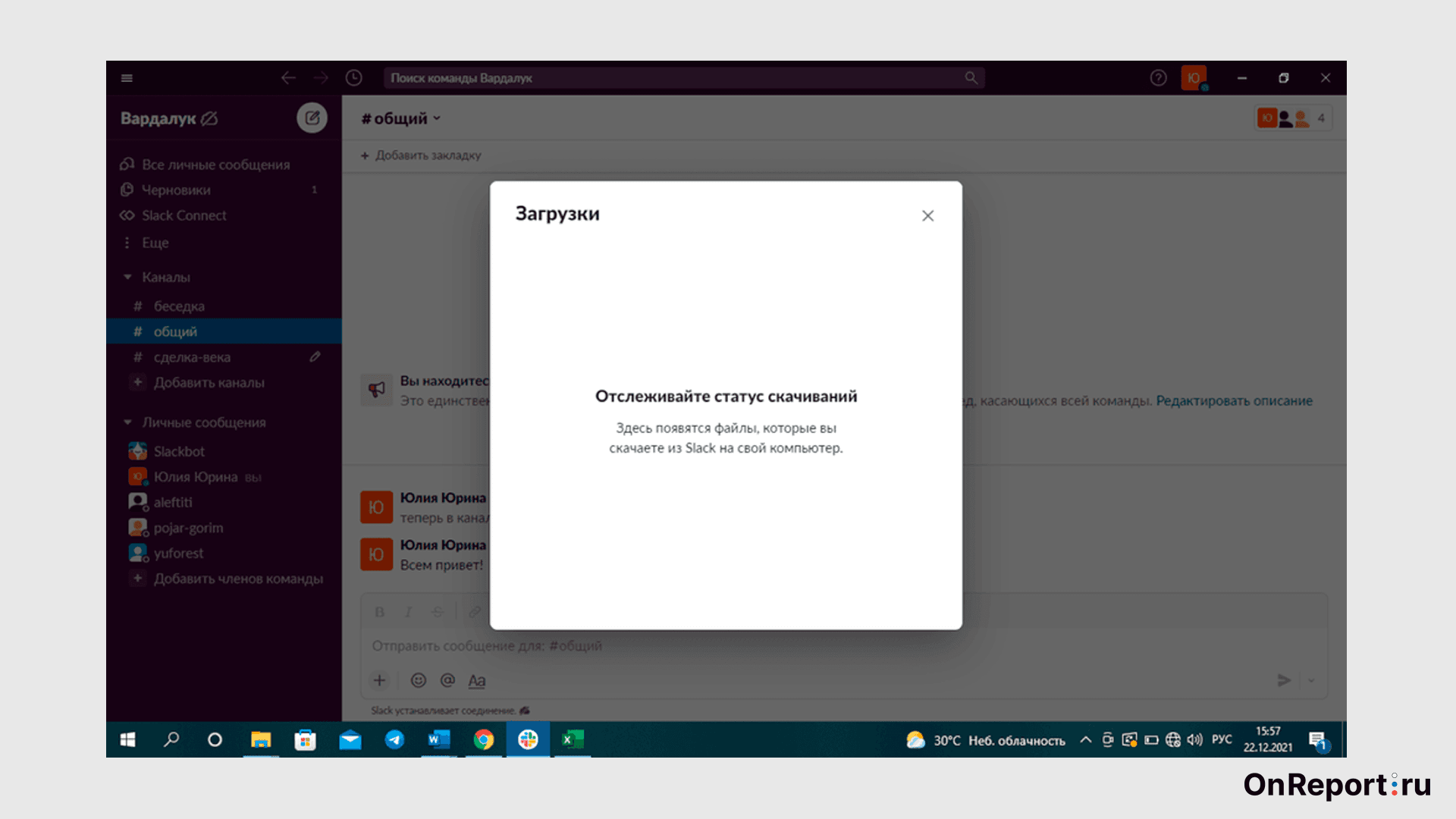Open Черновики in sidebar

[176, 190]
